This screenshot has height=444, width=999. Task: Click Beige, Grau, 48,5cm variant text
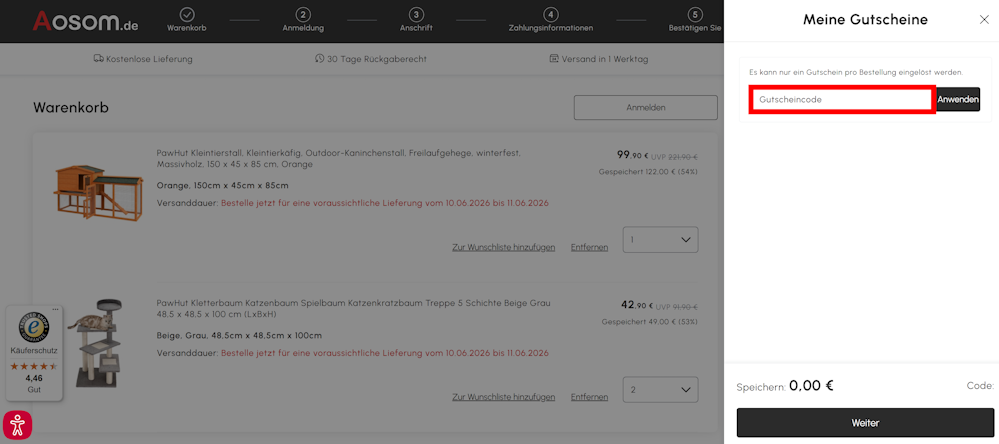239,336
